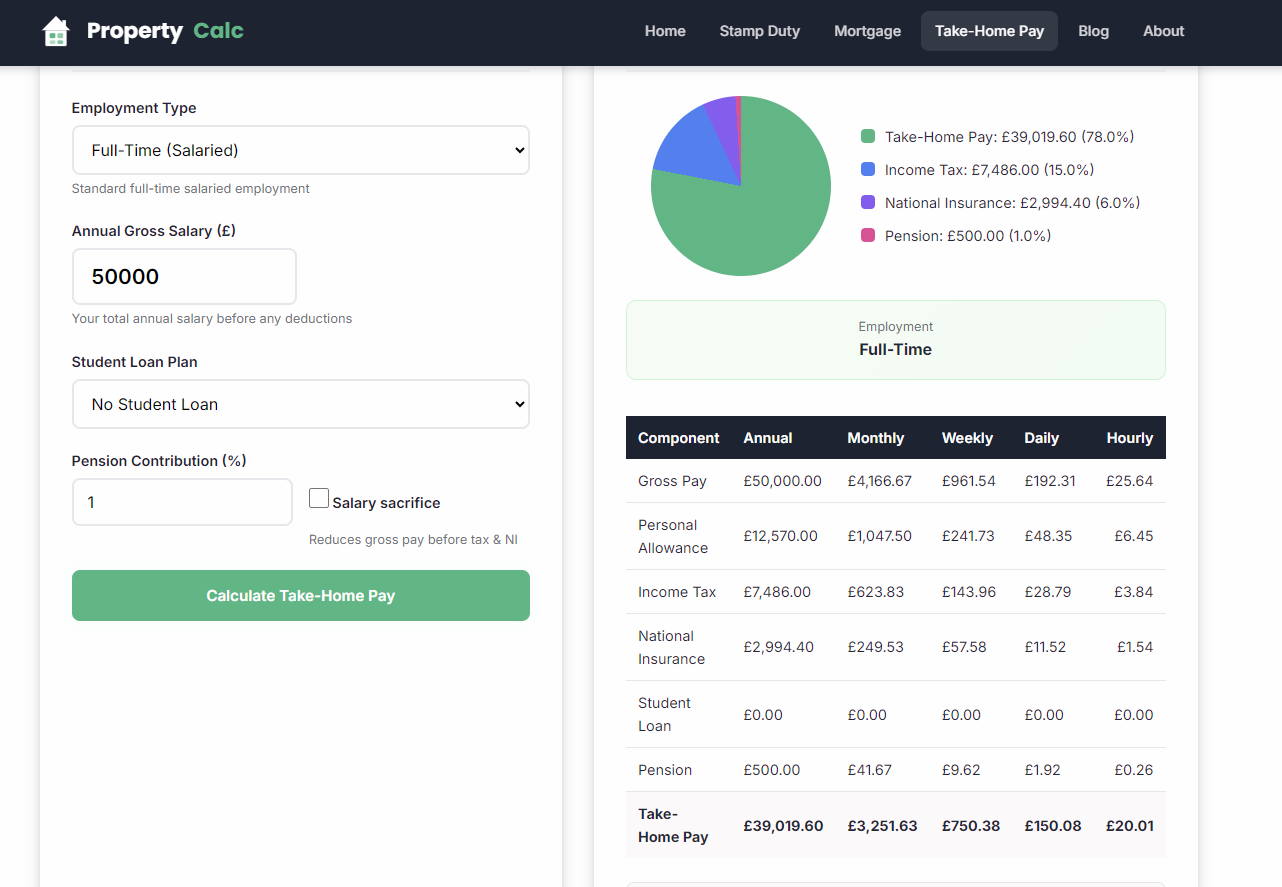1282x887 pixels.
Task: Click the £750.38 weekly take-home cell
Action: pos(970,826)
